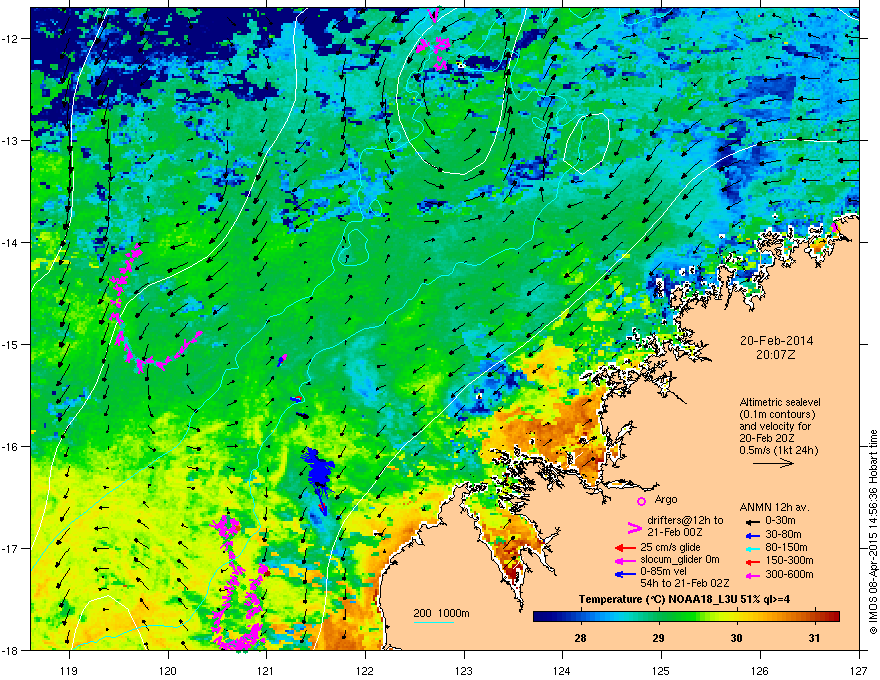This screenshot has height=680, width=880.
Task: Click the colorbar tick label 30
Action: click(x=736, y=638)
